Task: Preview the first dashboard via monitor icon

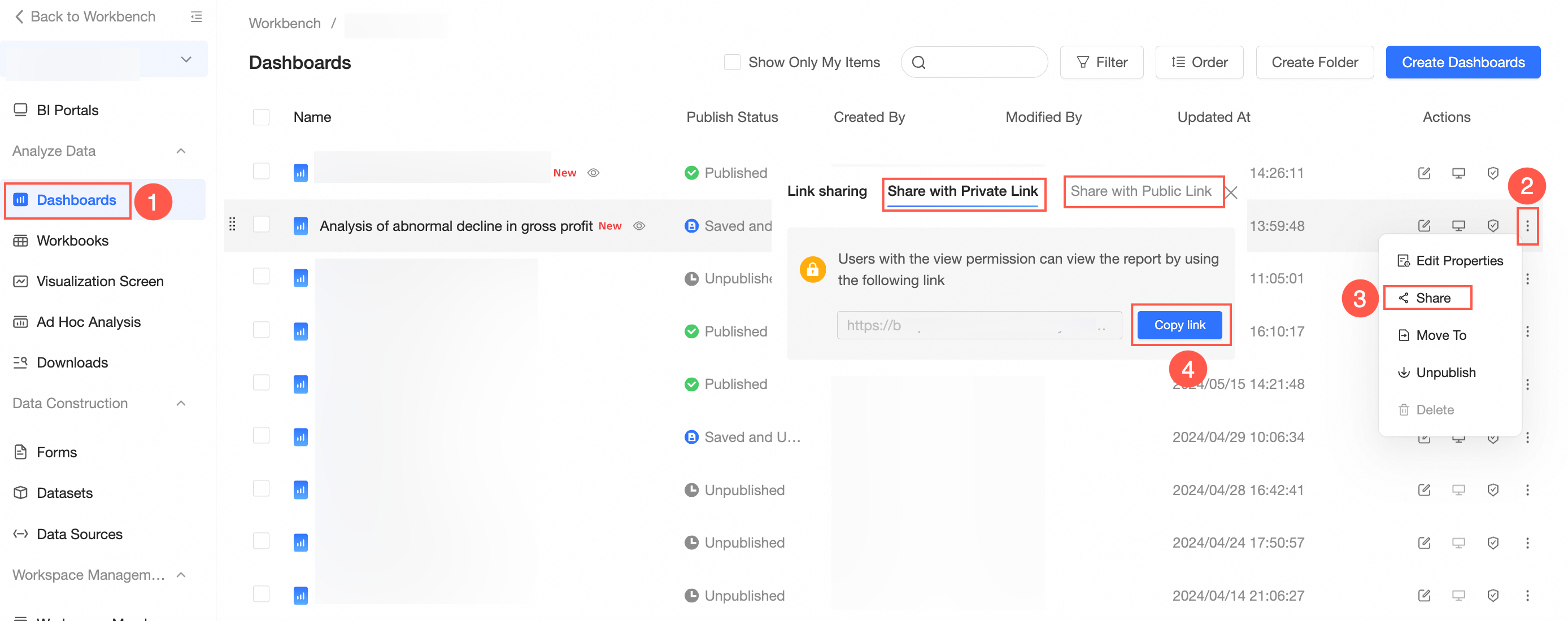Action: click(1458, 173)
